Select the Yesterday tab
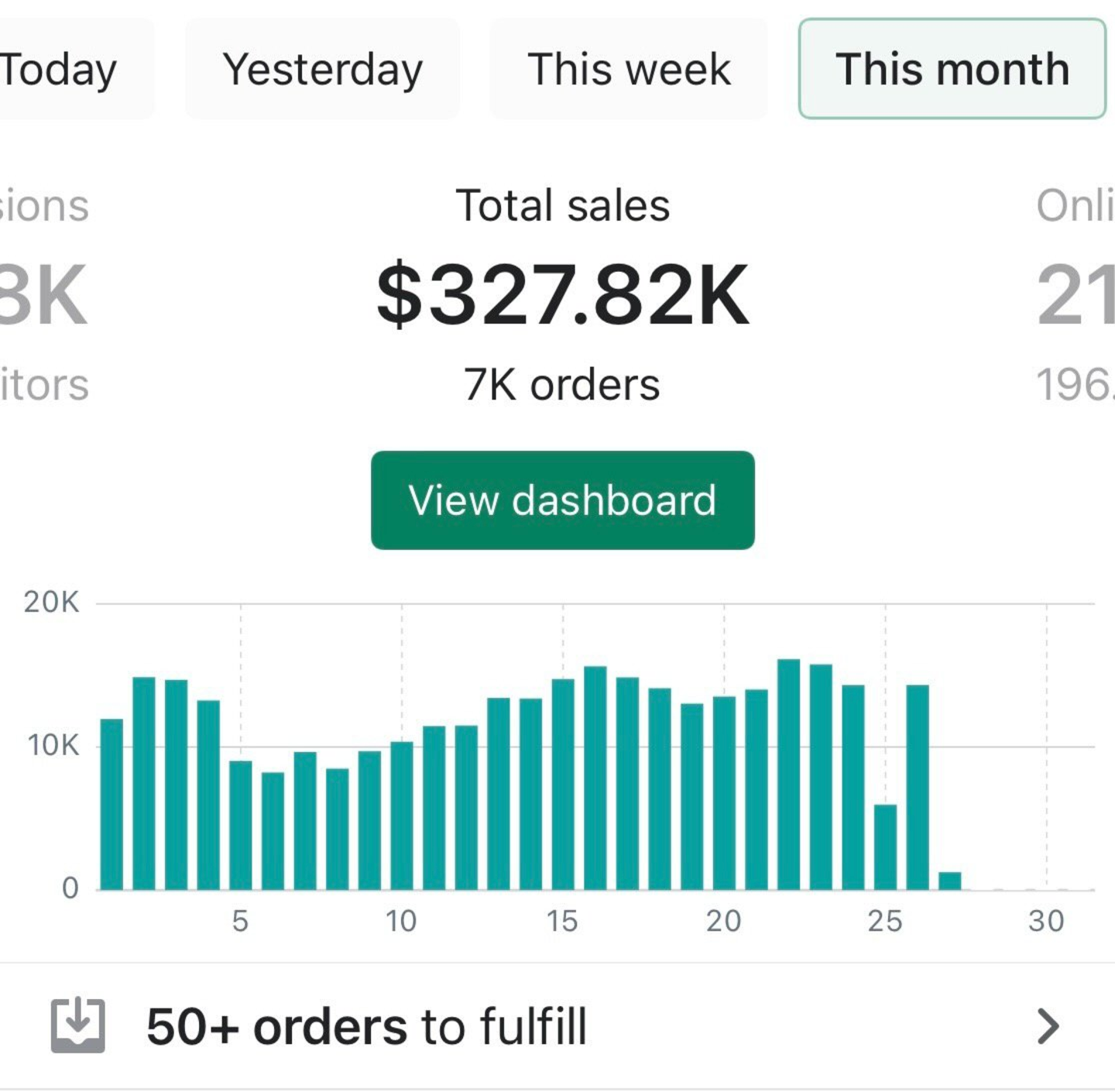The height and width of the screenshot is (1092, 1115). coord(322,69)
